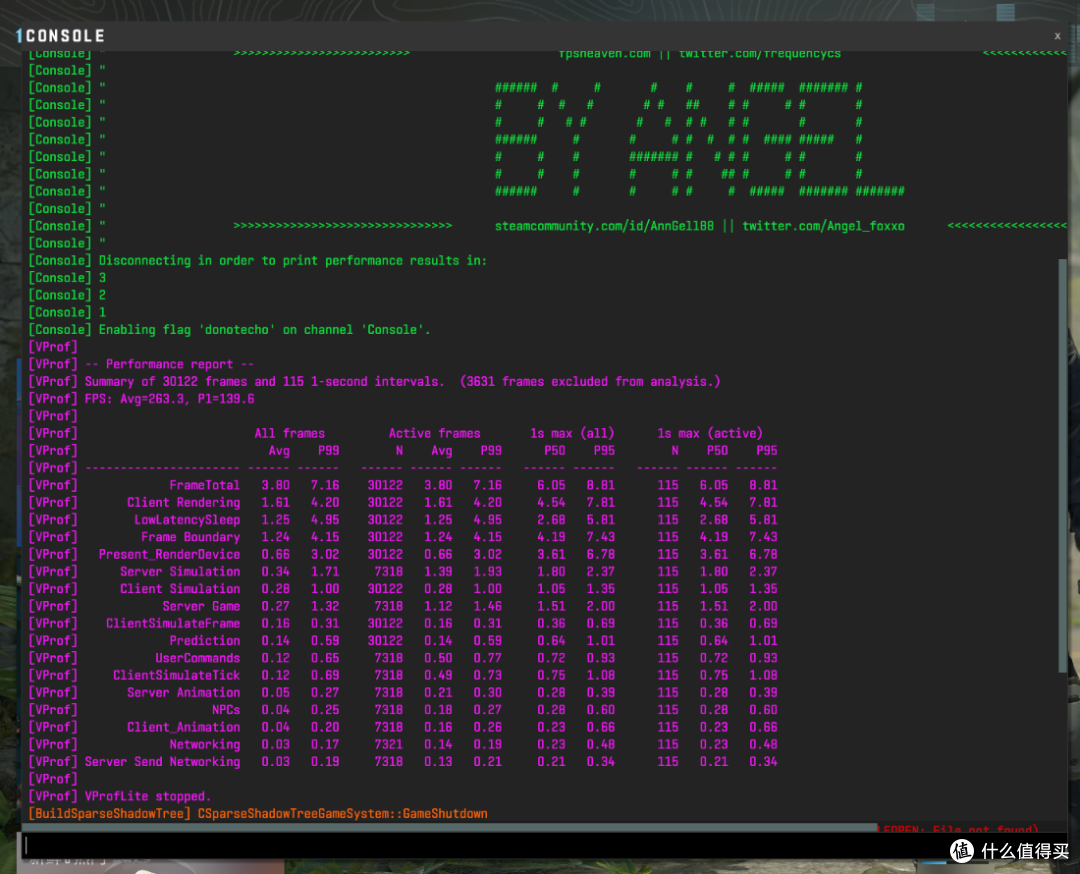This screenshot has width=1080, height=874.
Task: Click the 'CSparseShadowTreeGameSystem::GameShutdown' line
Action: point(342,814)
